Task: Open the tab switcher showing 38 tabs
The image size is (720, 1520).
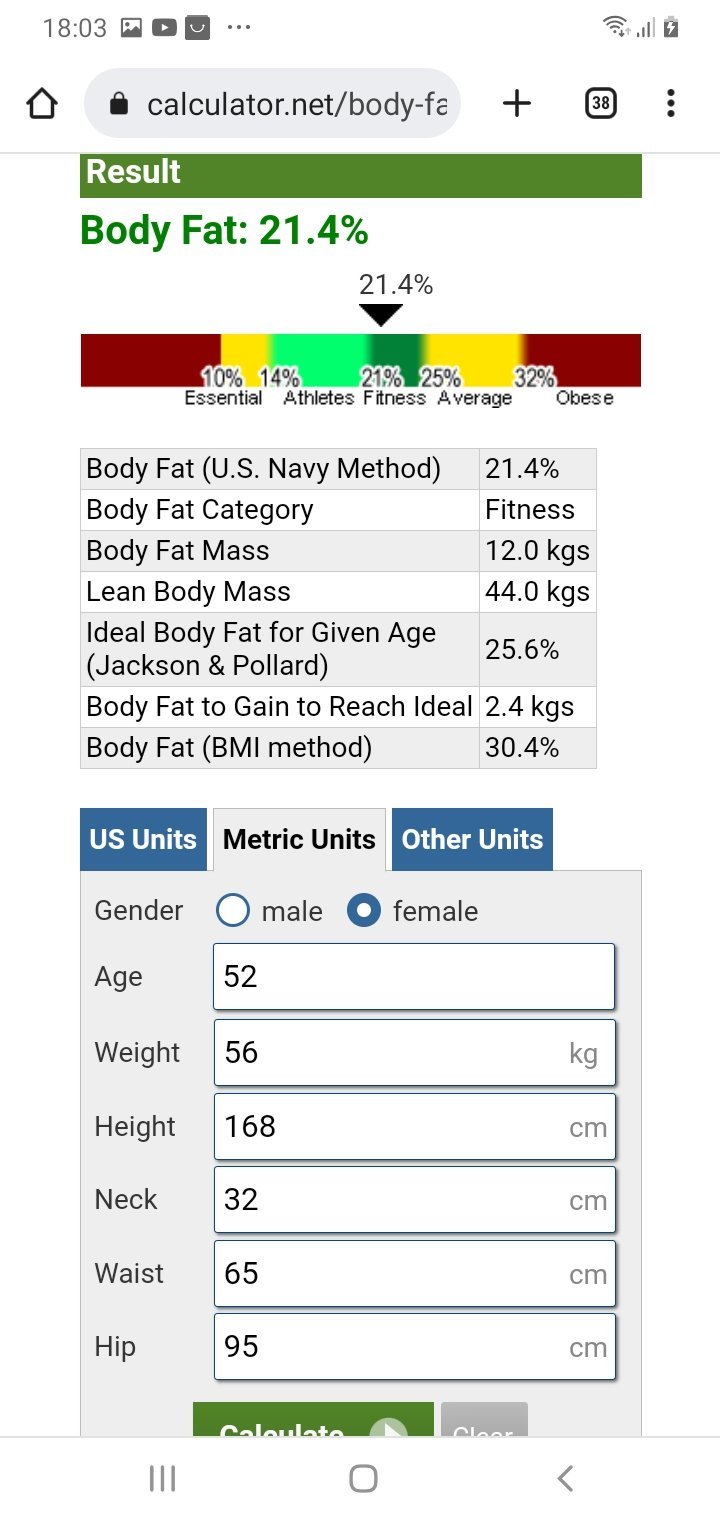Action: [600, 103]
